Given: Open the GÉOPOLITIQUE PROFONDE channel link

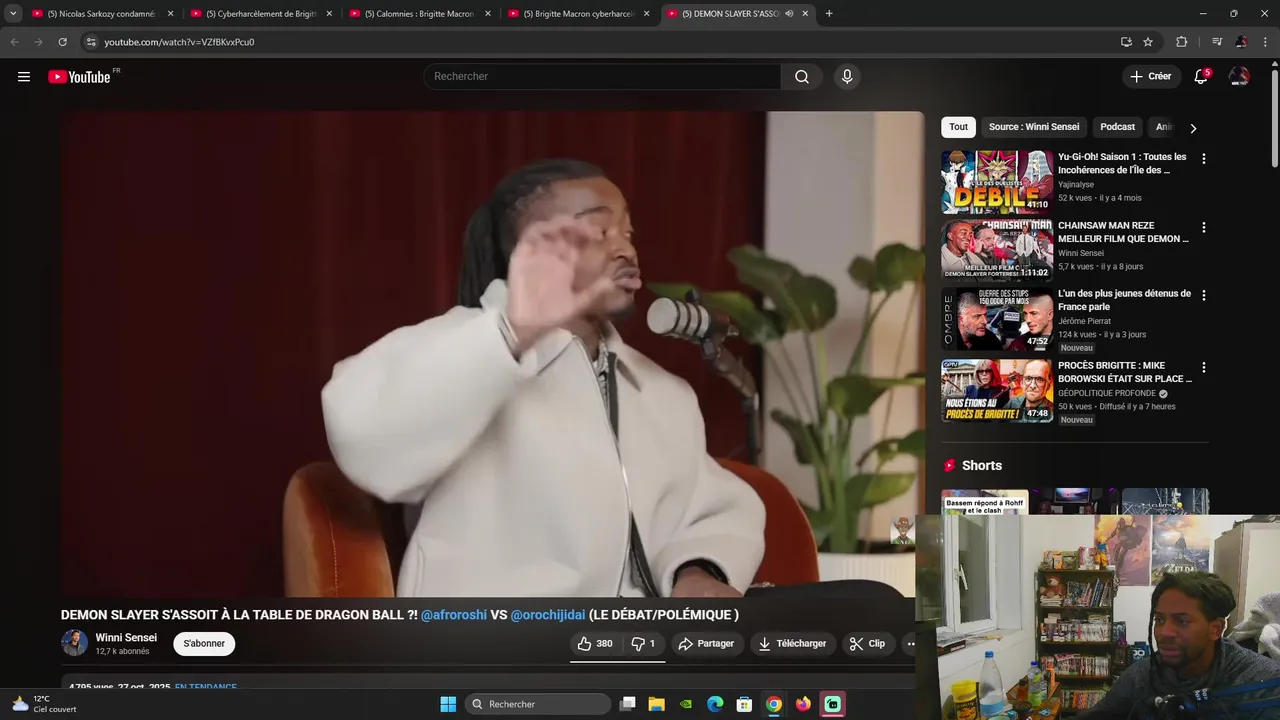Looking at the screenshot, I should point(1107,394).
